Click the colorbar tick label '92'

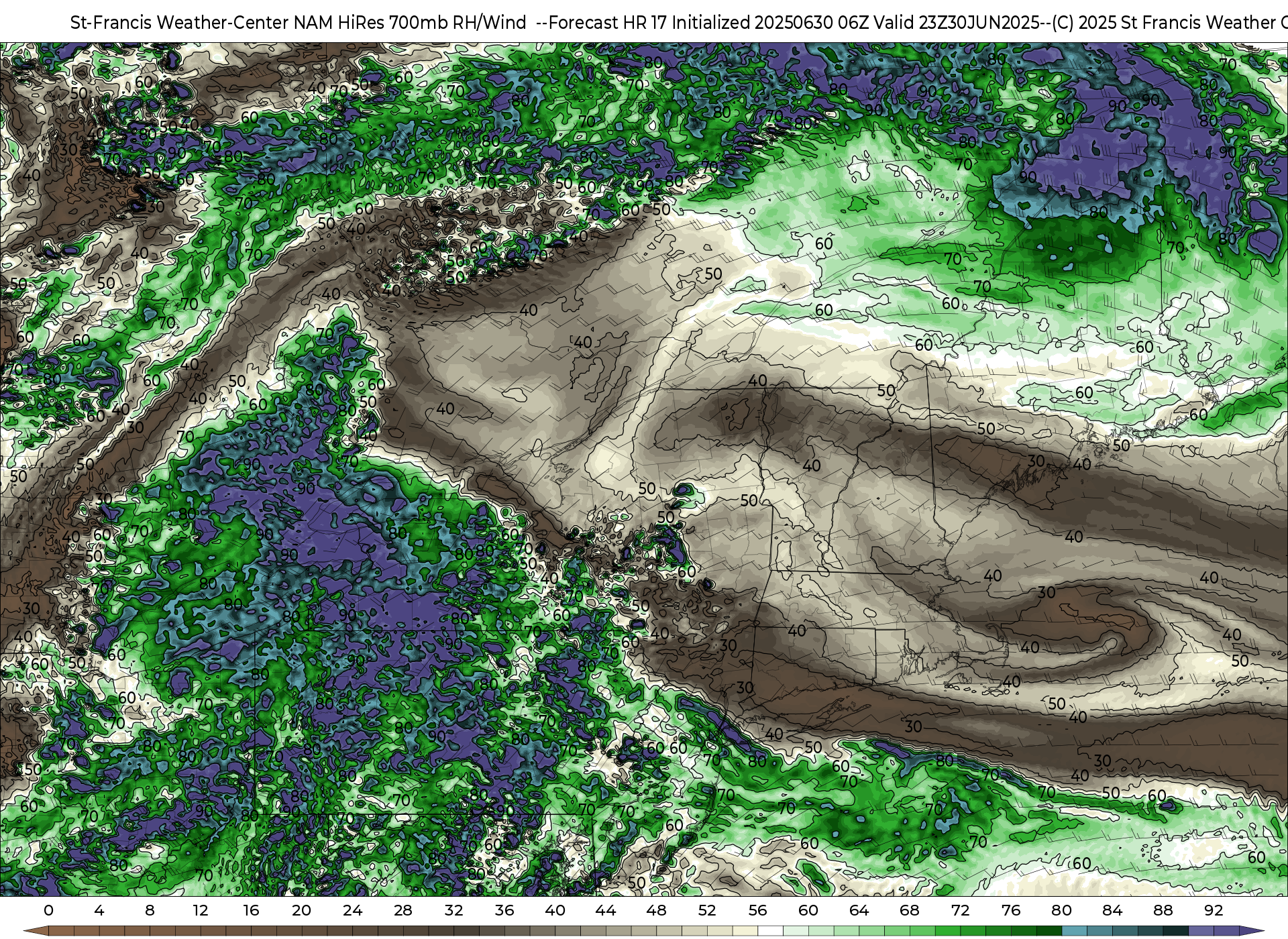[x=1214, y=910]
